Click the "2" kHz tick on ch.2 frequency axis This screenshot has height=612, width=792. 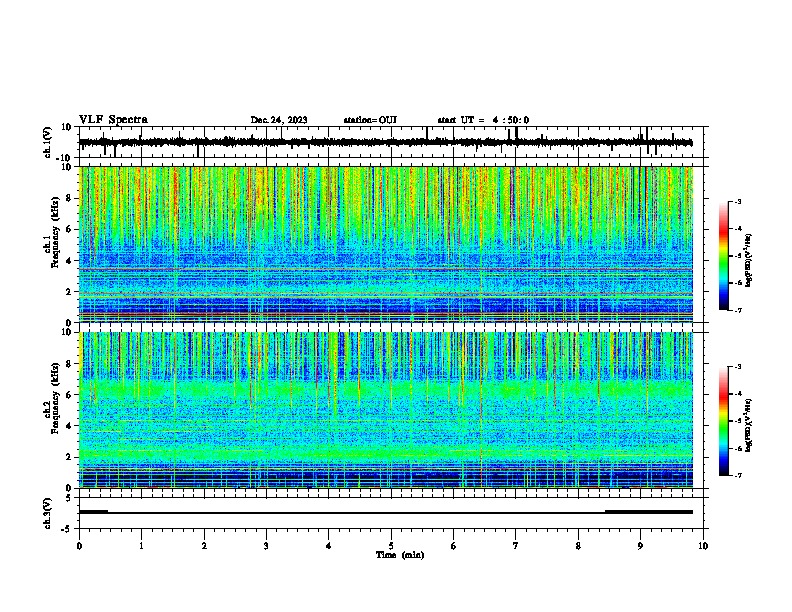[x=69, y=457]
